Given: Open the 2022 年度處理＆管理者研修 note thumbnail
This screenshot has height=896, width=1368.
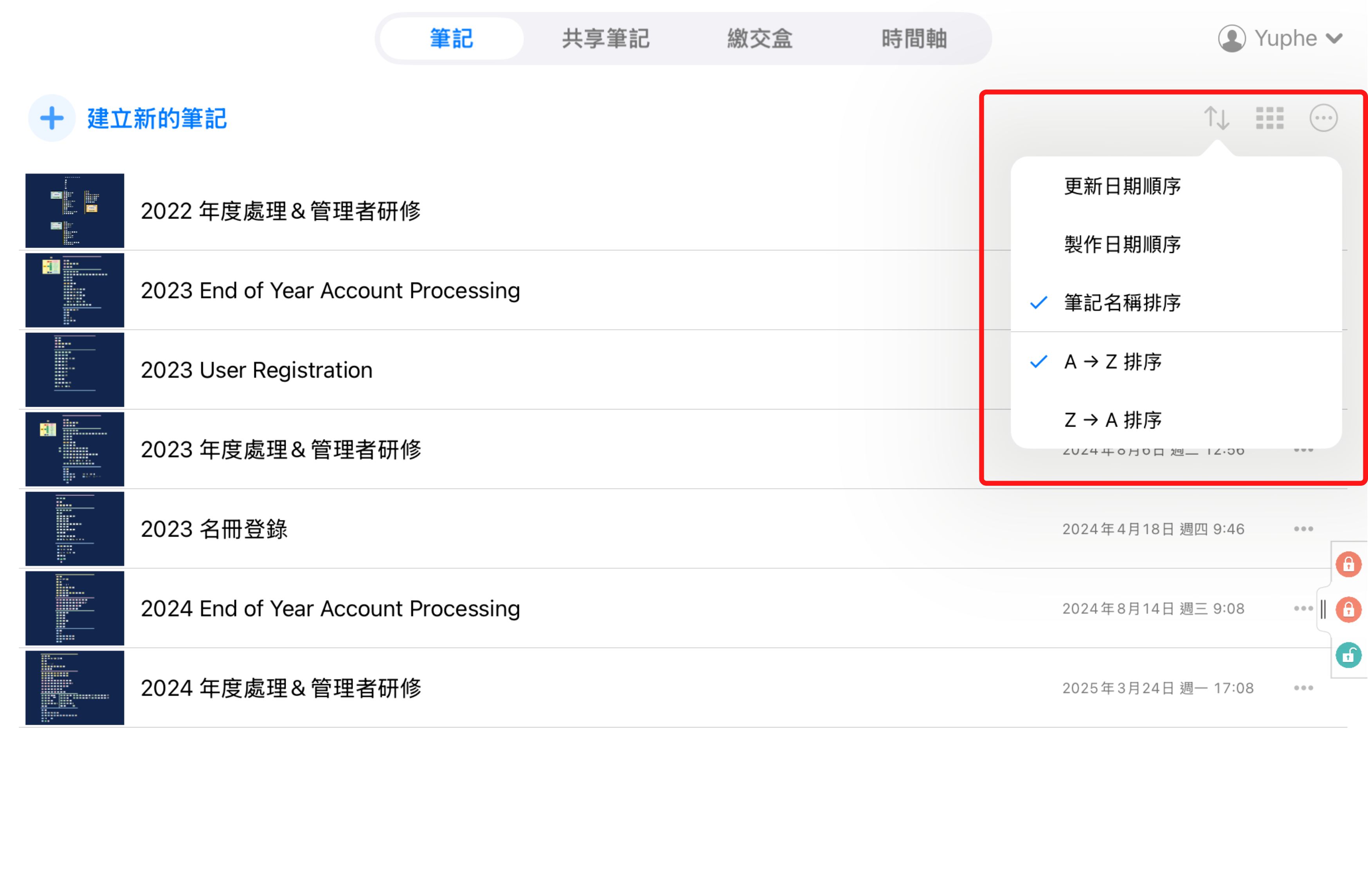Looking at the screenshot, I should coord(75,211).
